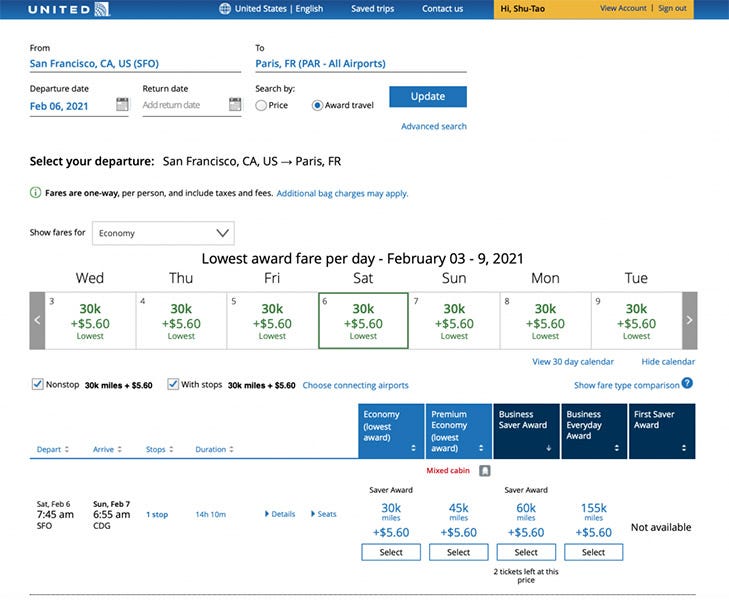Click the 1 stop link
This screenshot has width=729, height=600.
click(157, 514)
